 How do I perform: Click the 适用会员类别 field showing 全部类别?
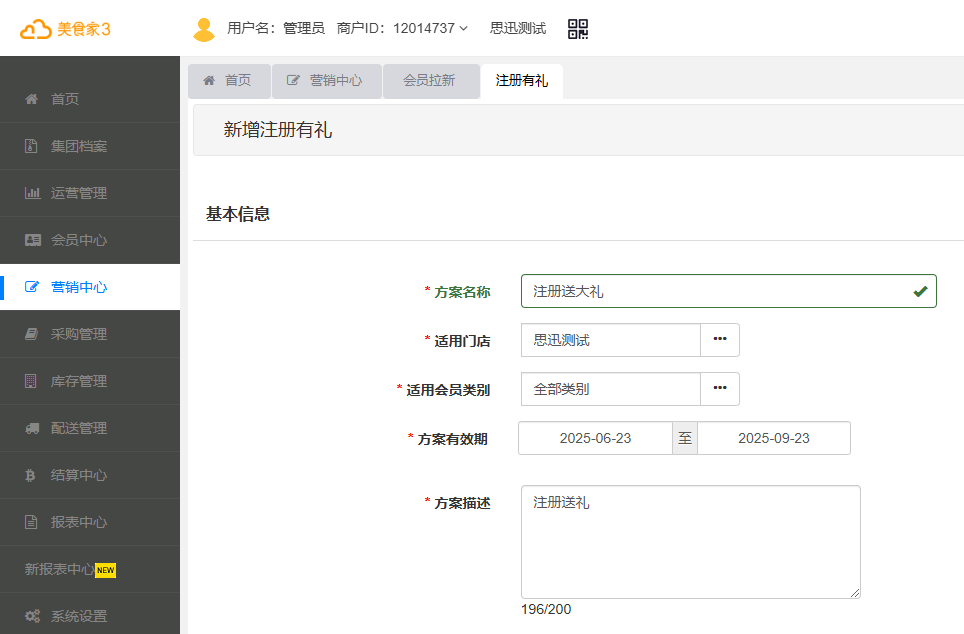610,389
